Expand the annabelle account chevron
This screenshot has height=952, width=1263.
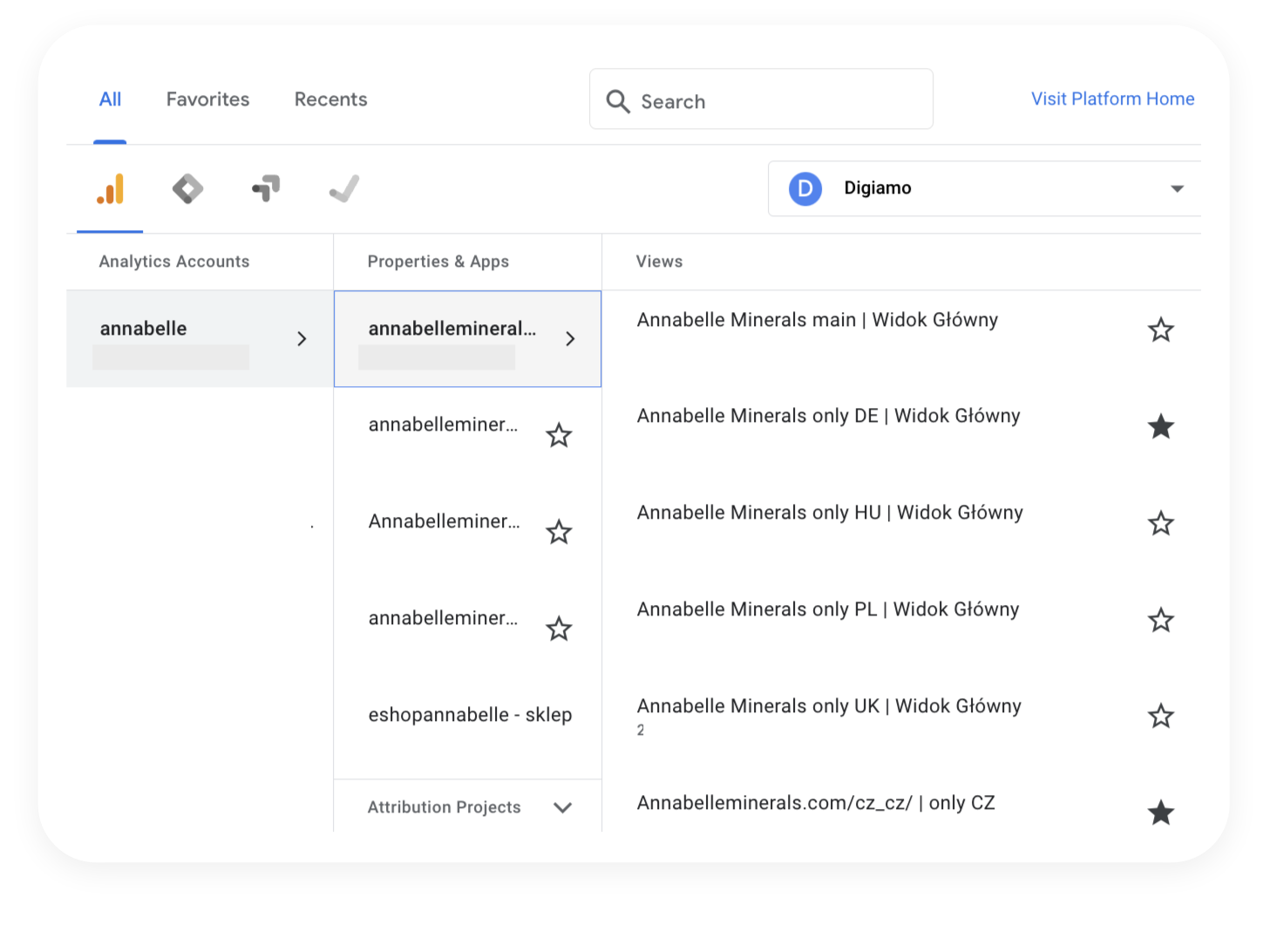pyautogui.click(x=302, y=338)
